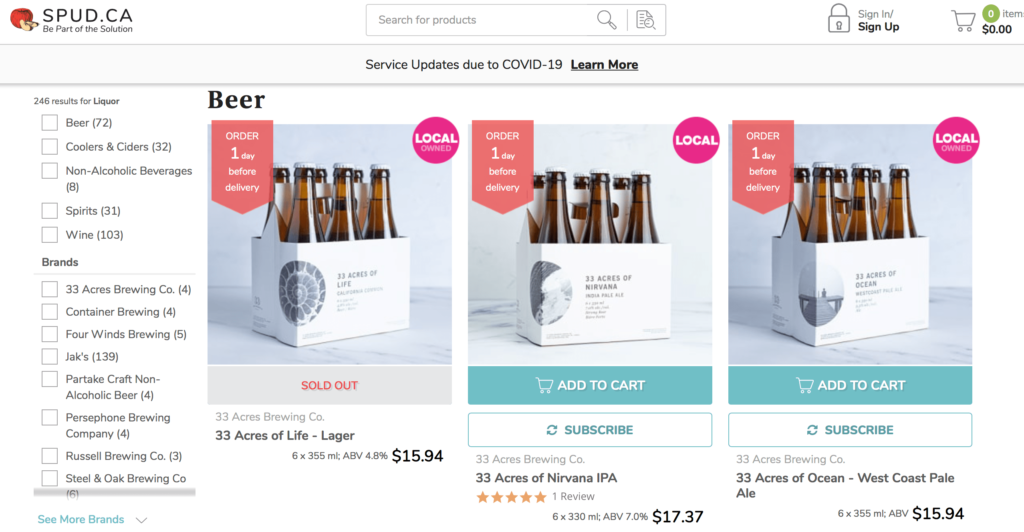Enable the Wine (103) filter checkbox

[x=49, y=235]
